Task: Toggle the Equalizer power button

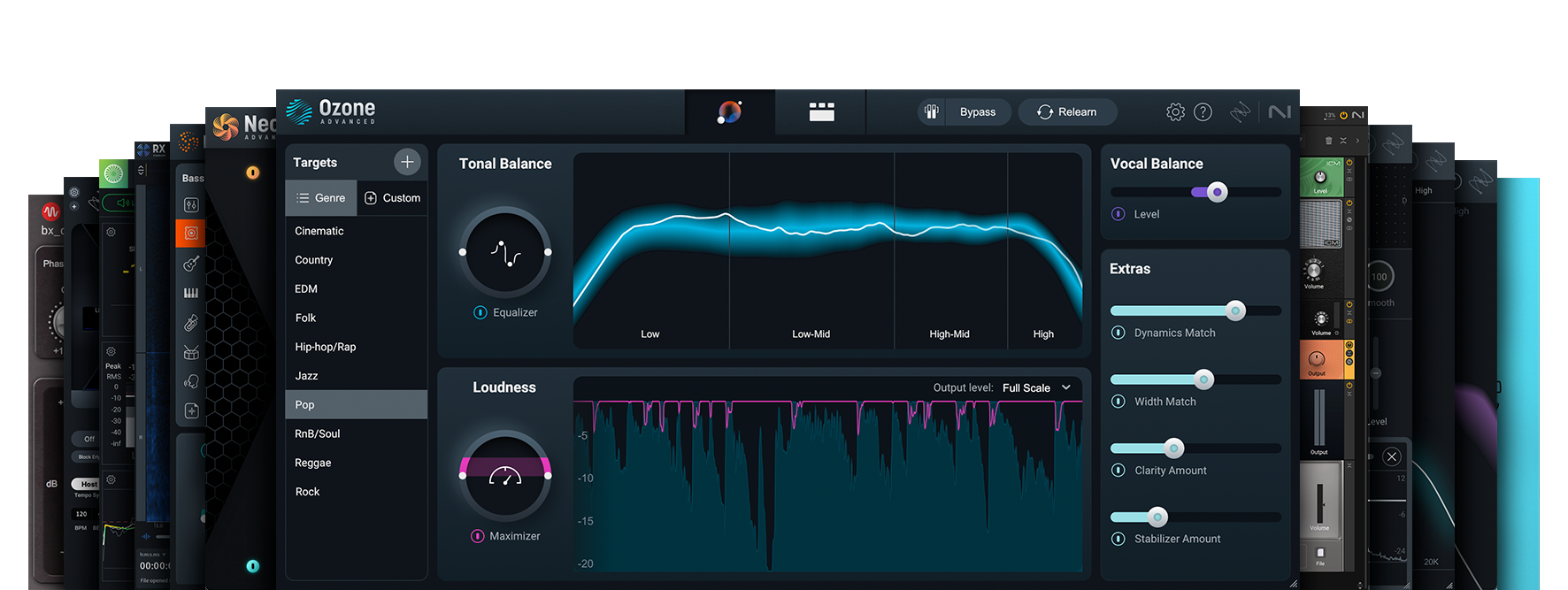Action: point(480,312)
